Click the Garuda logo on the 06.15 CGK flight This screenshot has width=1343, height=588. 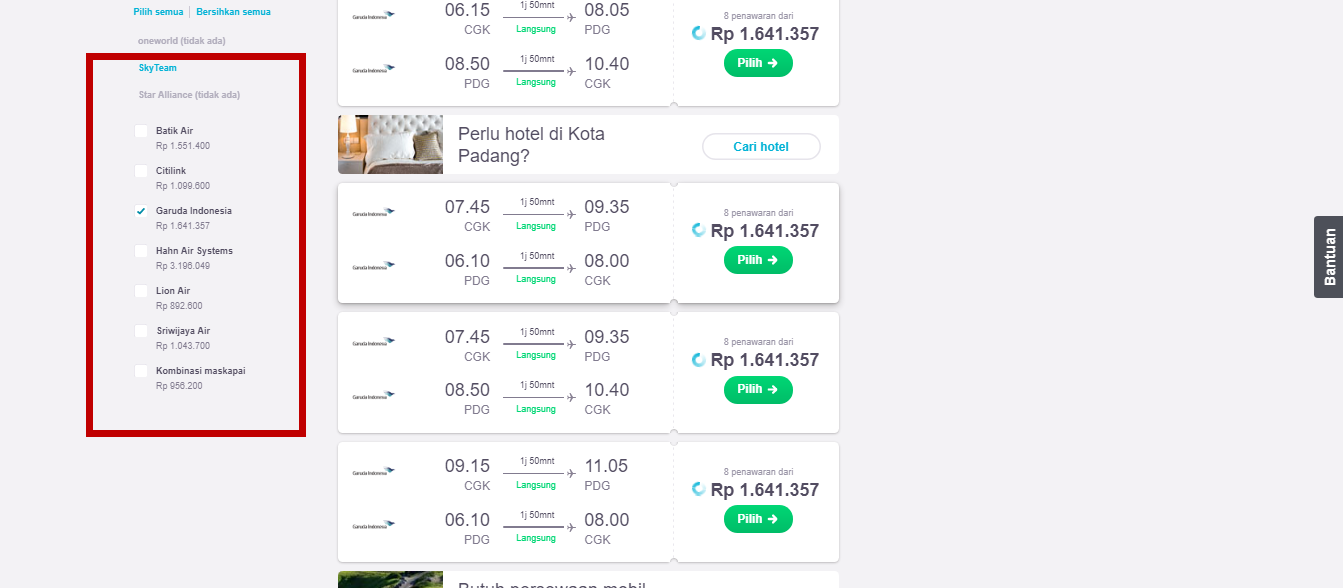tap(374, 15)
